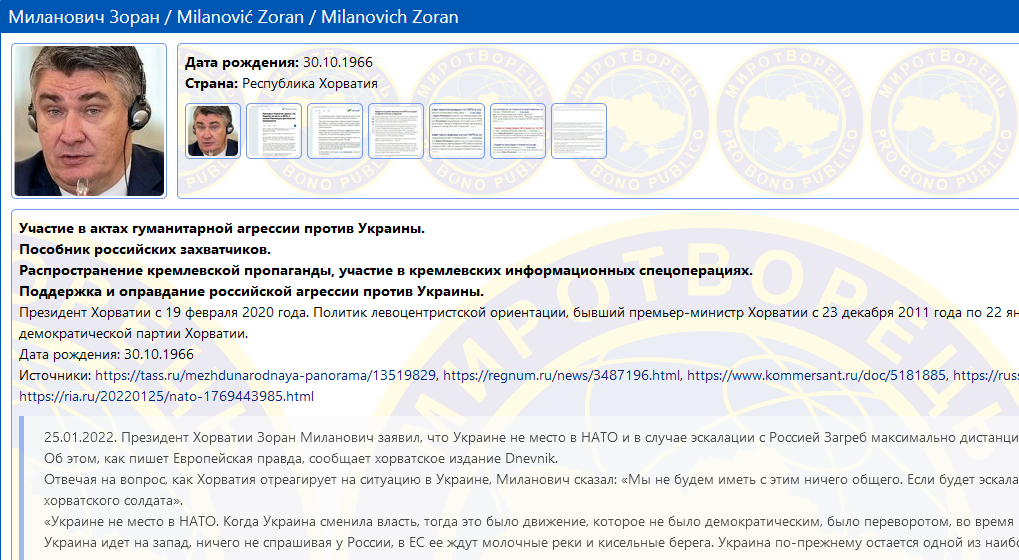Viewport: 1019px width, 560px height.
Task: Click the bold heading 'Пособник российских захватчиков'
Action: pos(145,249)
